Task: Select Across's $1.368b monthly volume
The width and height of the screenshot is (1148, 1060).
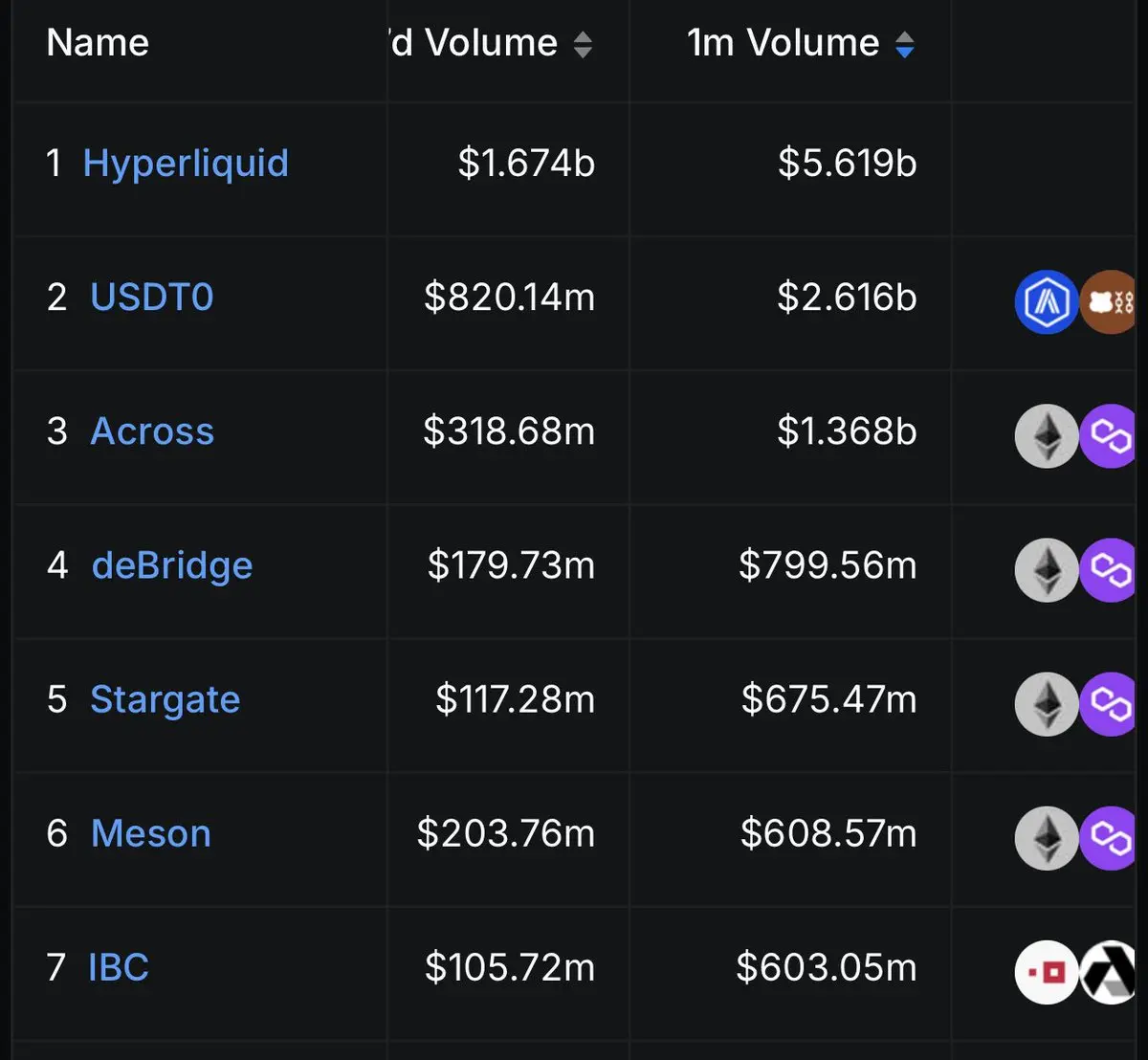Action: tap(848, 431)
